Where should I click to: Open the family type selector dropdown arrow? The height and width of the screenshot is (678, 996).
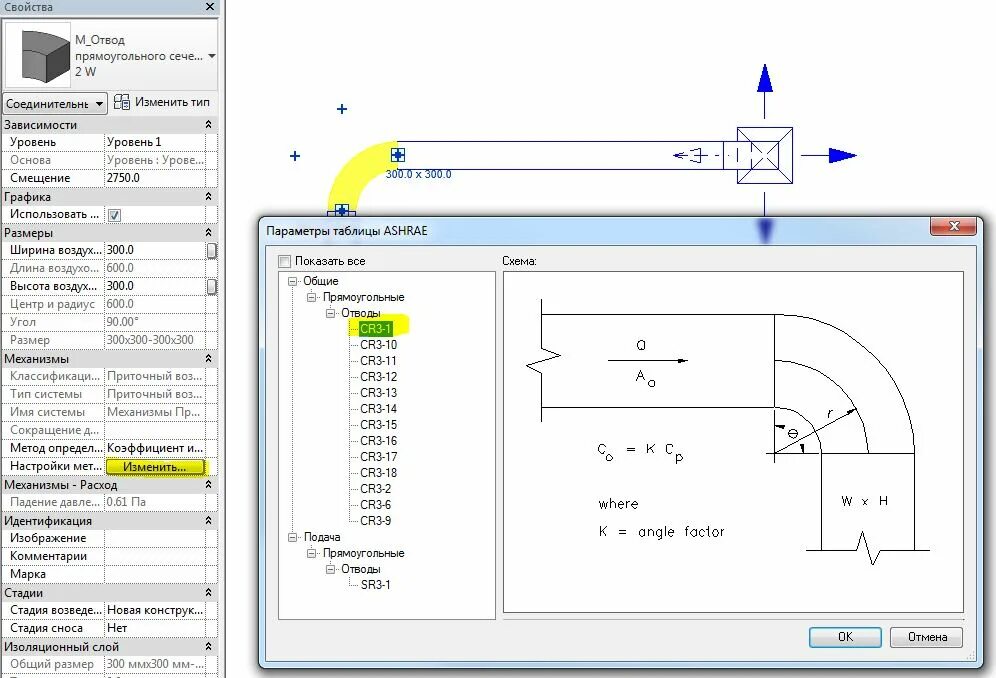coord(212,56)
